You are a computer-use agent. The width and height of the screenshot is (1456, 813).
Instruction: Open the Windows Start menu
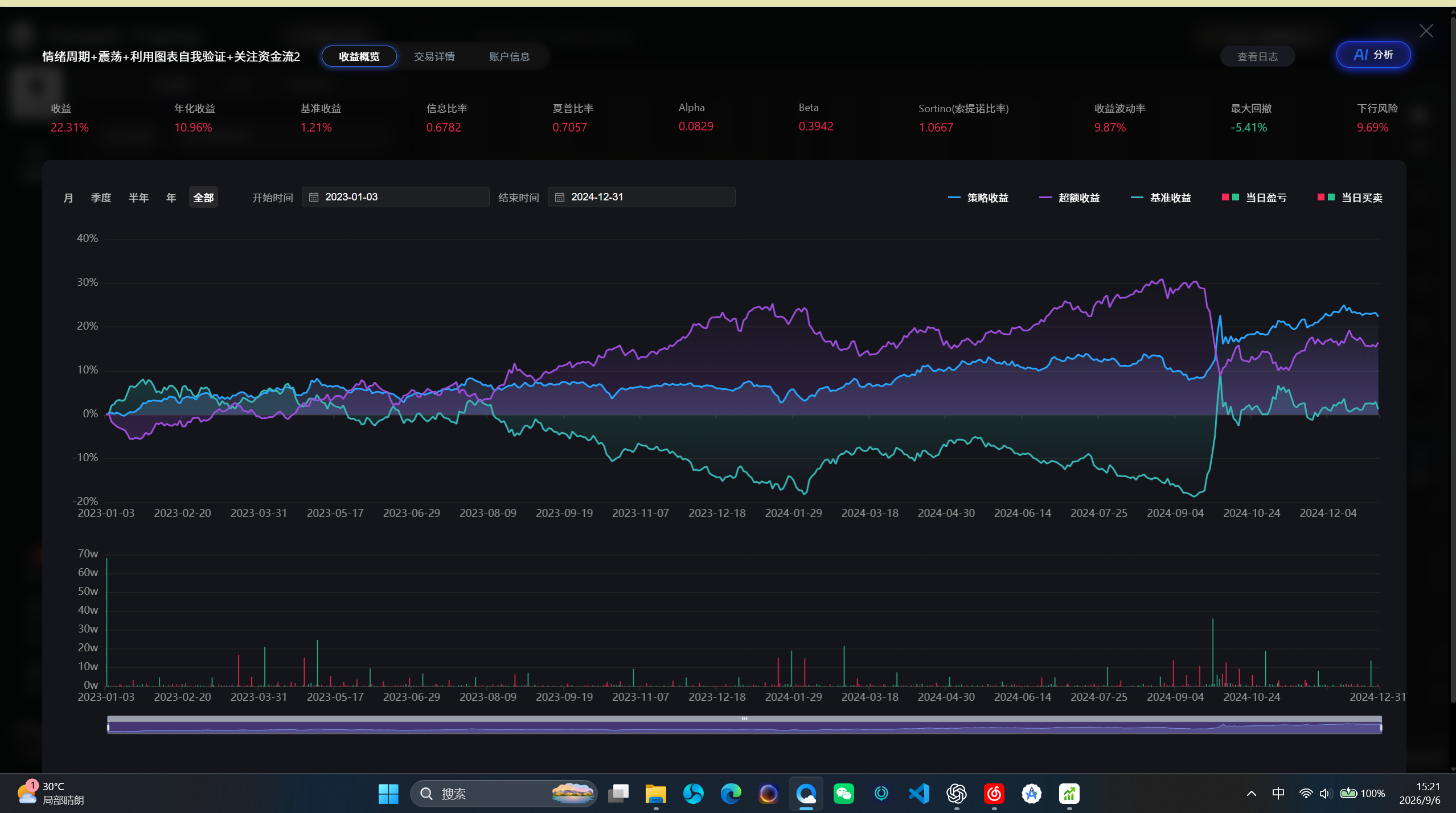point(388,794)
